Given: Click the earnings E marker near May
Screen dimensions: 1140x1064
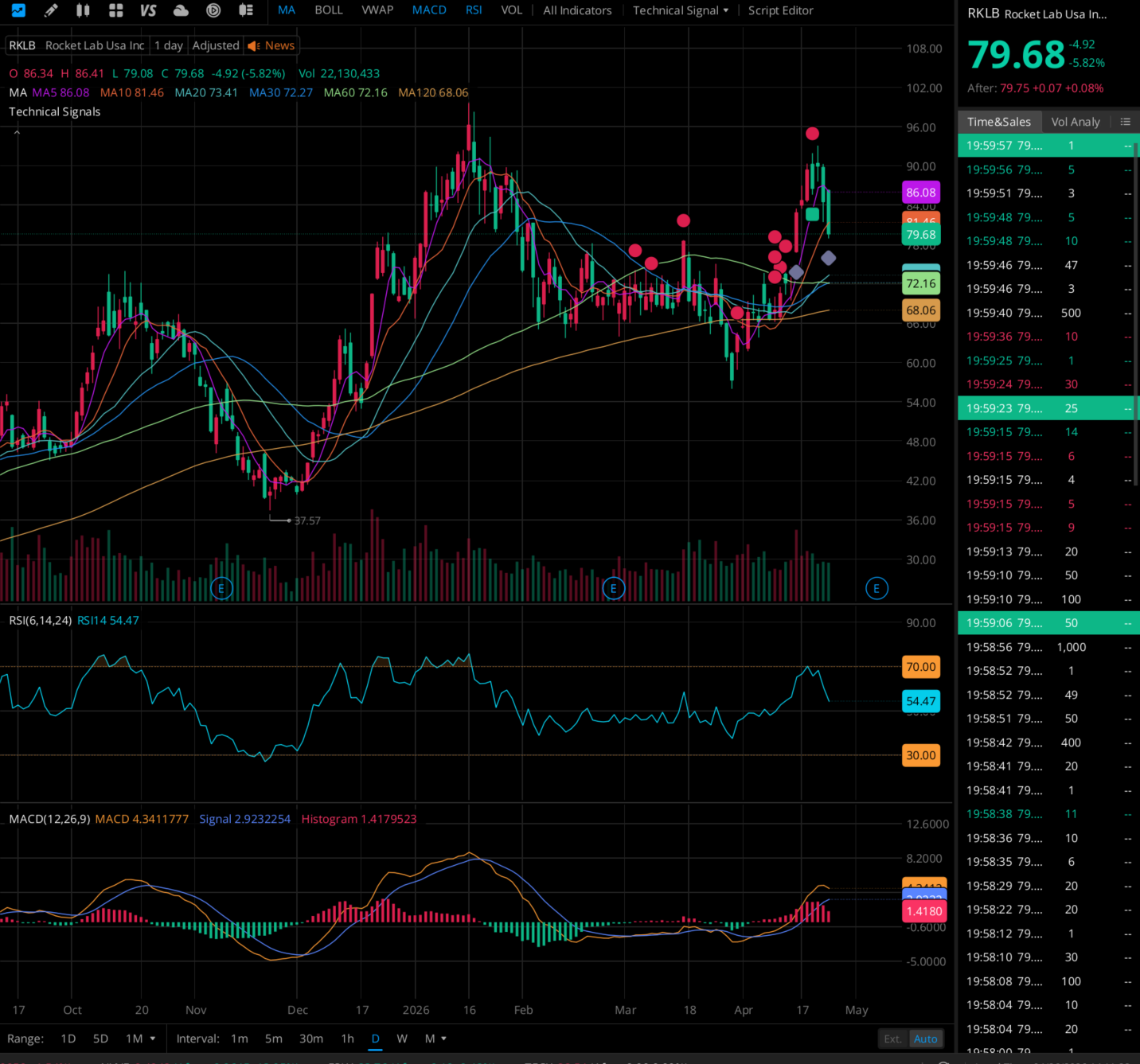Looking at the screenshot, I should [876, 589].
